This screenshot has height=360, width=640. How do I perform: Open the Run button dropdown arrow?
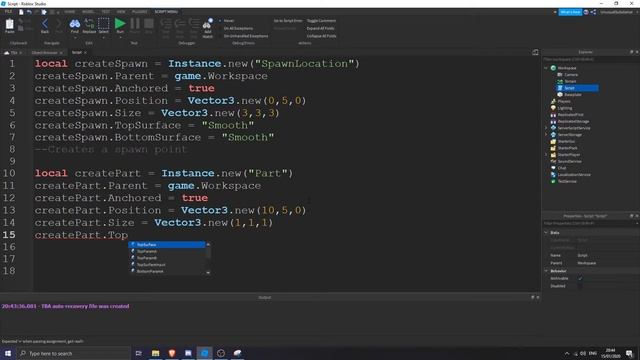click(120, 38)
